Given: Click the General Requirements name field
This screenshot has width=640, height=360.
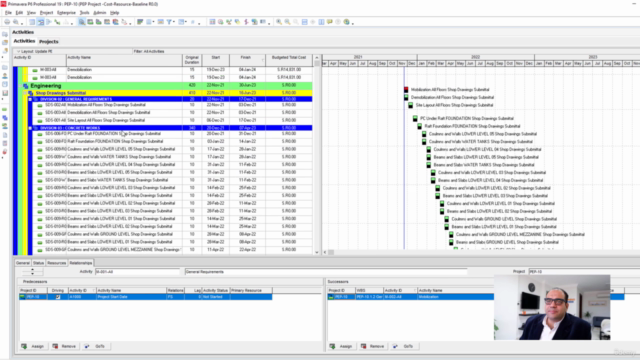Looking at the screenshot, I should 326,272.
